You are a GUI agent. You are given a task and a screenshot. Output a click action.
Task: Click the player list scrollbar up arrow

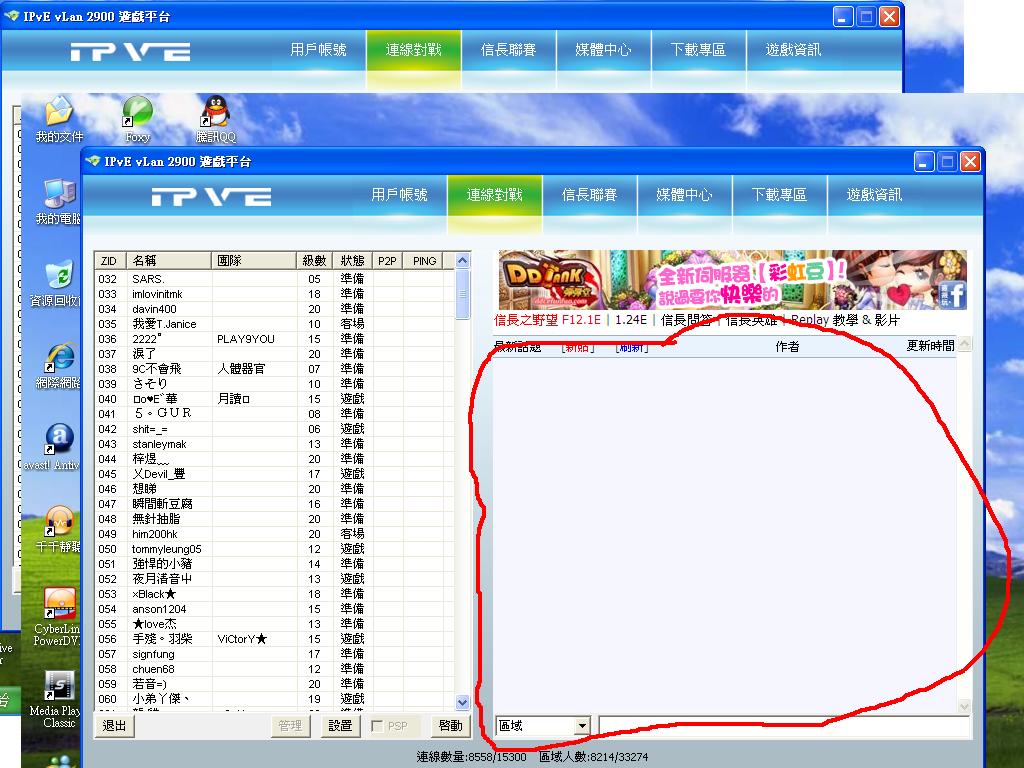(x=462, y=261)
